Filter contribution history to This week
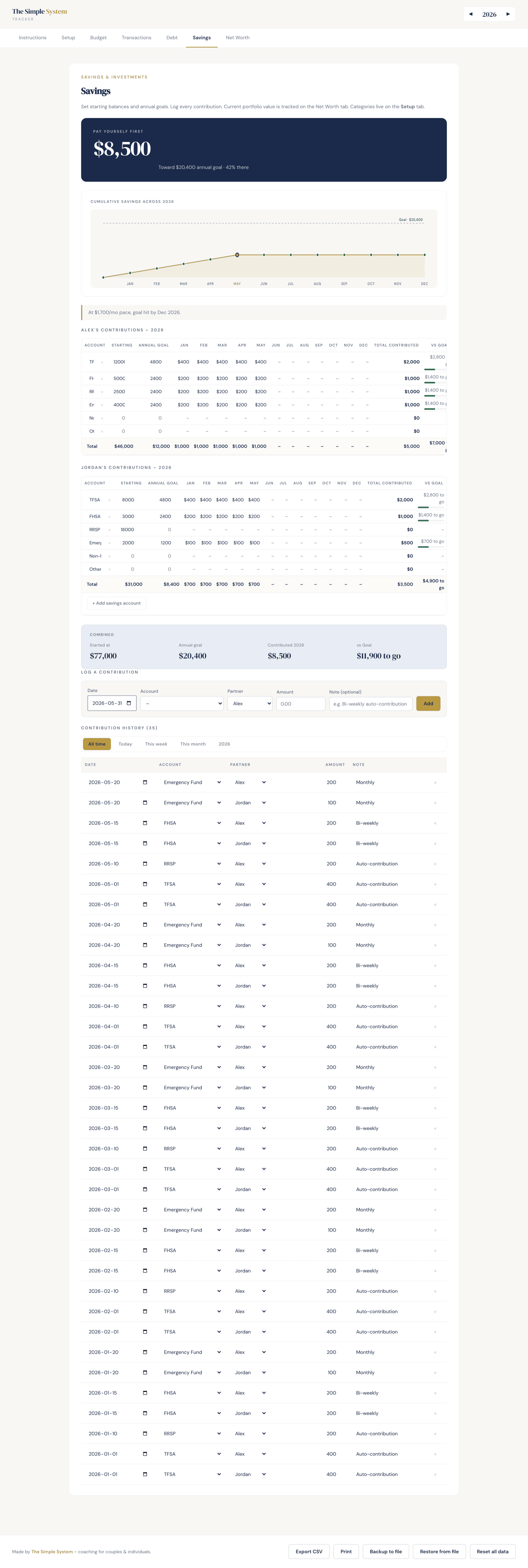 click(x=156, y=744)
